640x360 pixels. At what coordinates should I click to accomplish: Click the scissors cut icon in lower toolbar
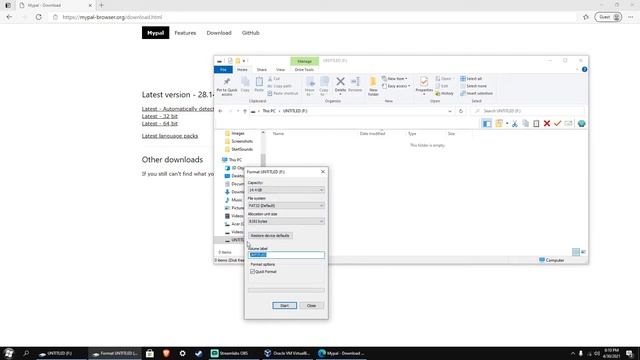pos(515,124)
